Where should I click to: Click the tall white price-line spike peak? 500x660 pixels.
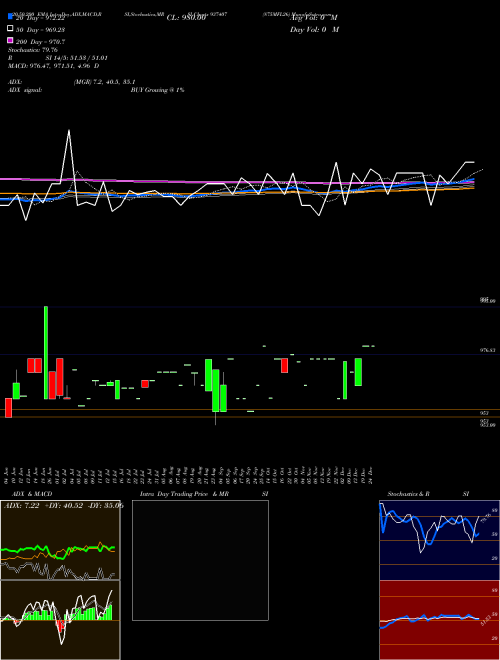tap(69, 130)
